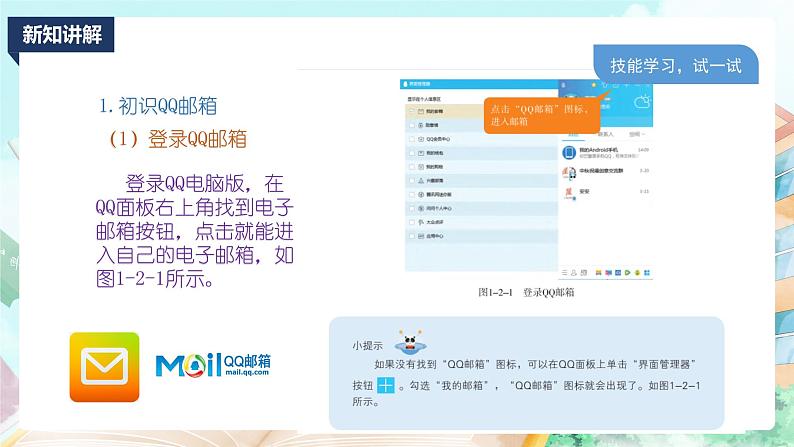This screenshot has width=794, height=447.
Task: Click the weather cloud icon in QQ panel
Action: [x=641, y=101]
